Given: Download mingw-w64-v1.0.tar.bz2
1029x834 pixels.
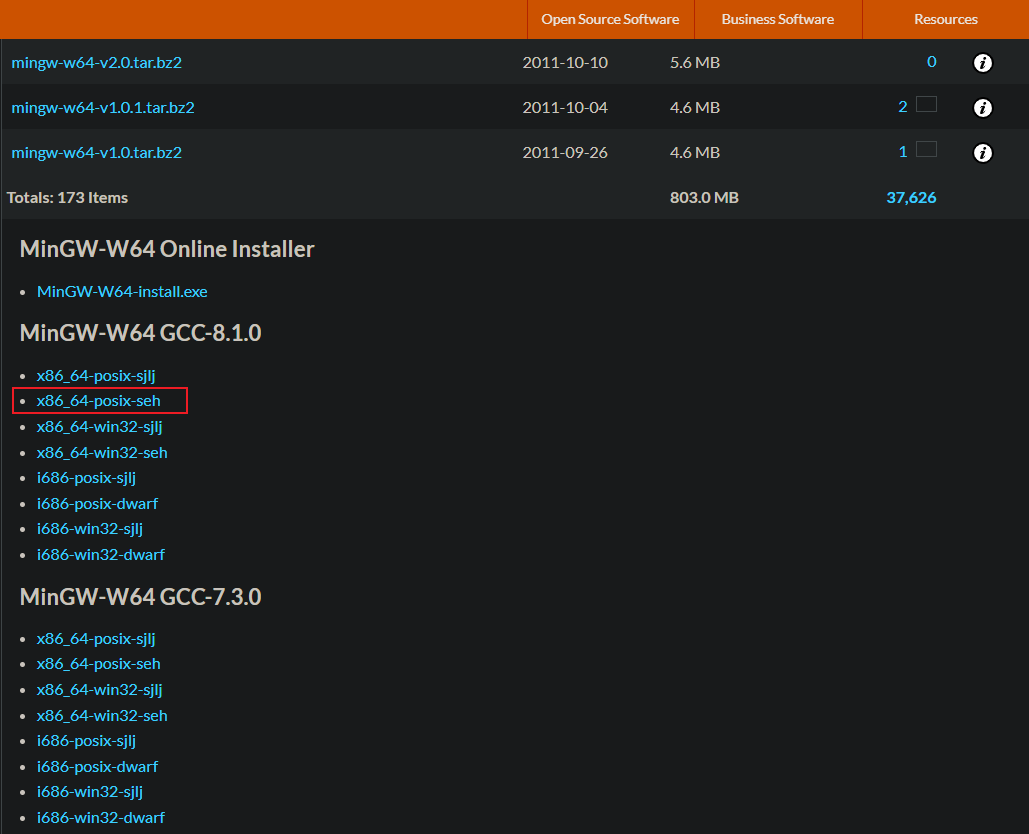Looking at the screenshot, I should click(x=96, y=153).
